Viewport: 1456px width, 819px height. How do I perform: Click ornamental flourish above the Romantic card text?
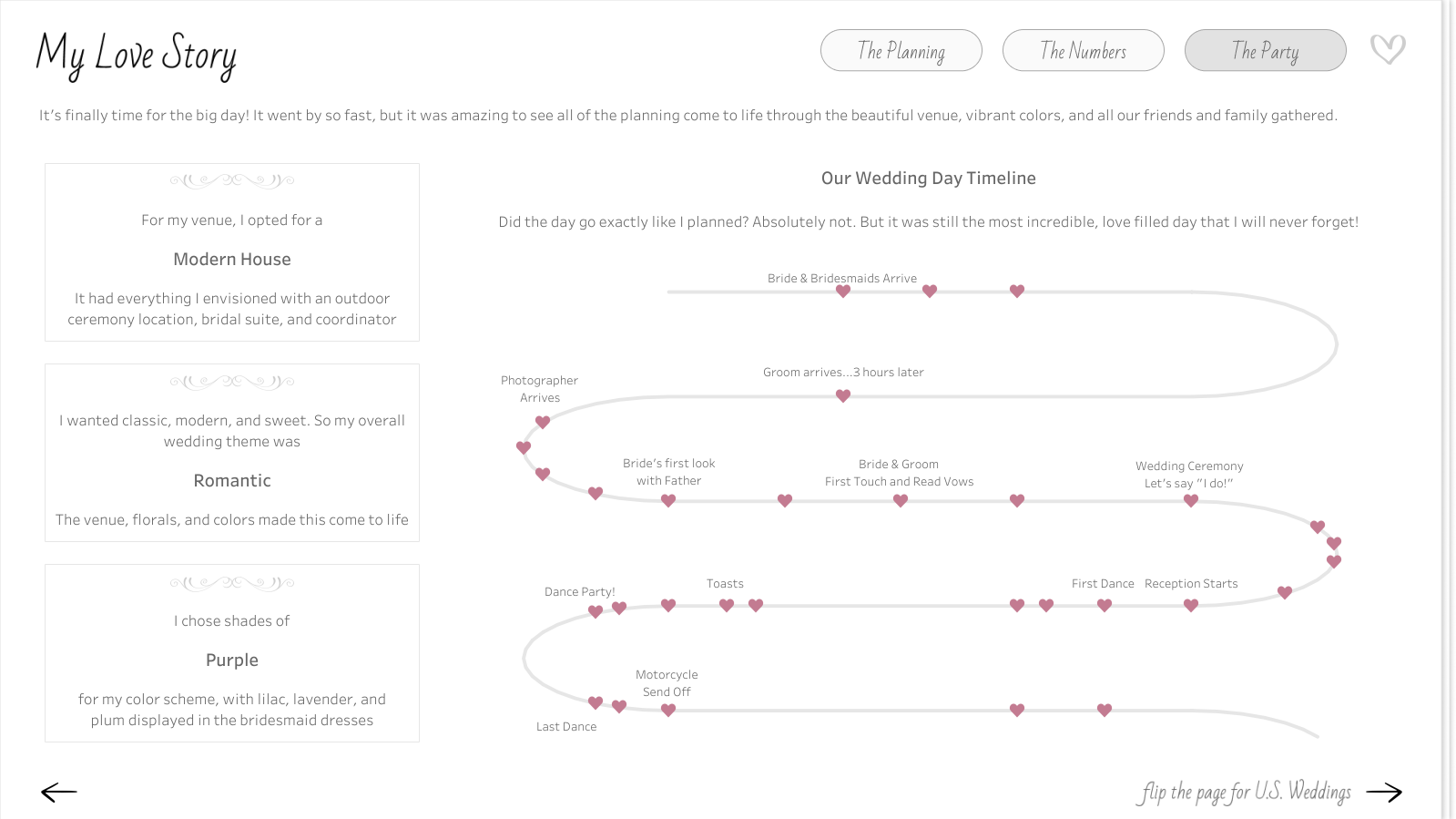coord(232,382)
